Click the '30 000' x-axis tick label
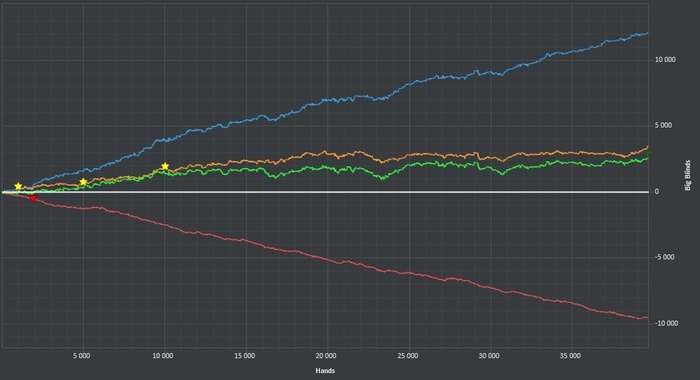Viewport: 700px width, 380px height. 489,356
